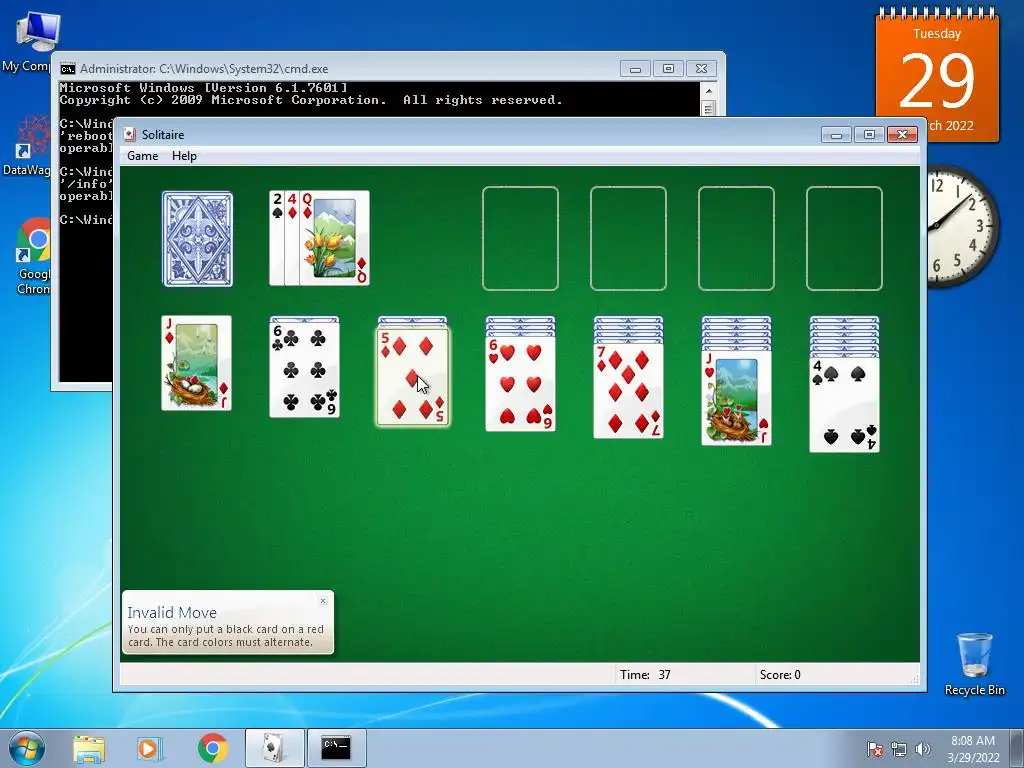The image size is (1024, 768).
Task: Select the 5 of diamonds card
Action: click(x=412, y=377)
